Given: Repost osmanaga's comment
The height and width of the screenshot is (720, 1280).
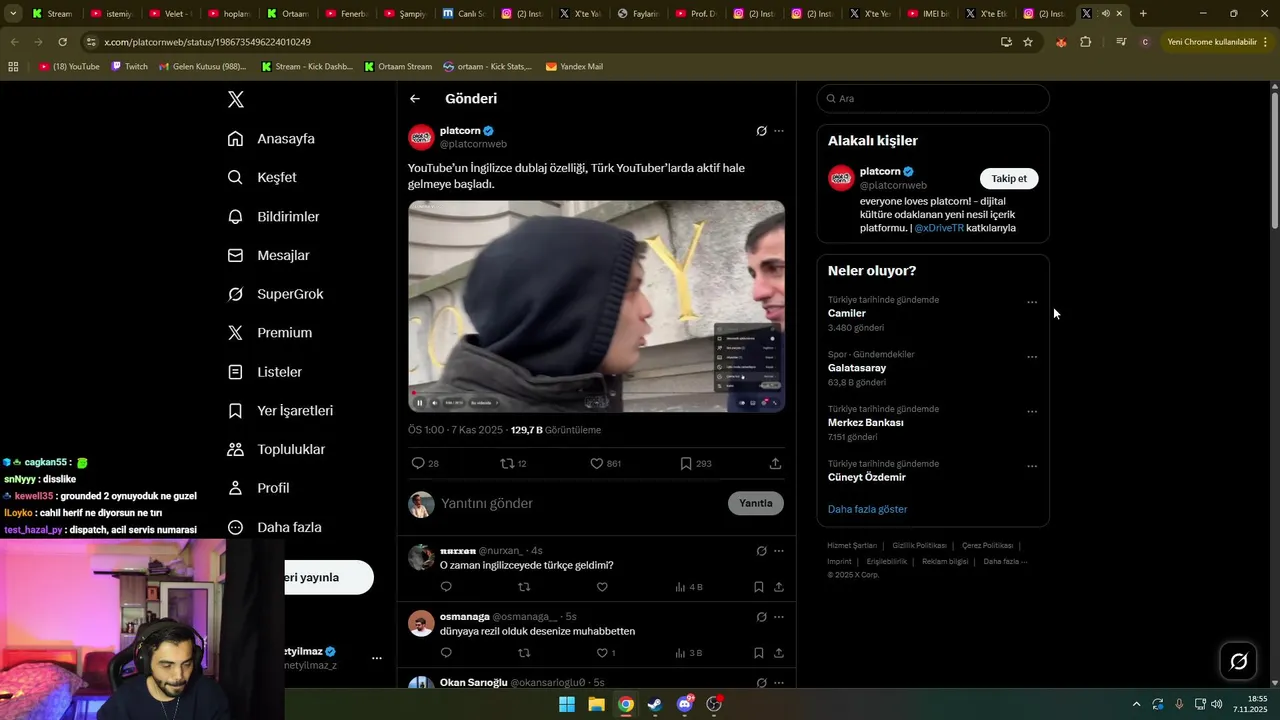Looking at the screenshot, I should tap(524, 653).
